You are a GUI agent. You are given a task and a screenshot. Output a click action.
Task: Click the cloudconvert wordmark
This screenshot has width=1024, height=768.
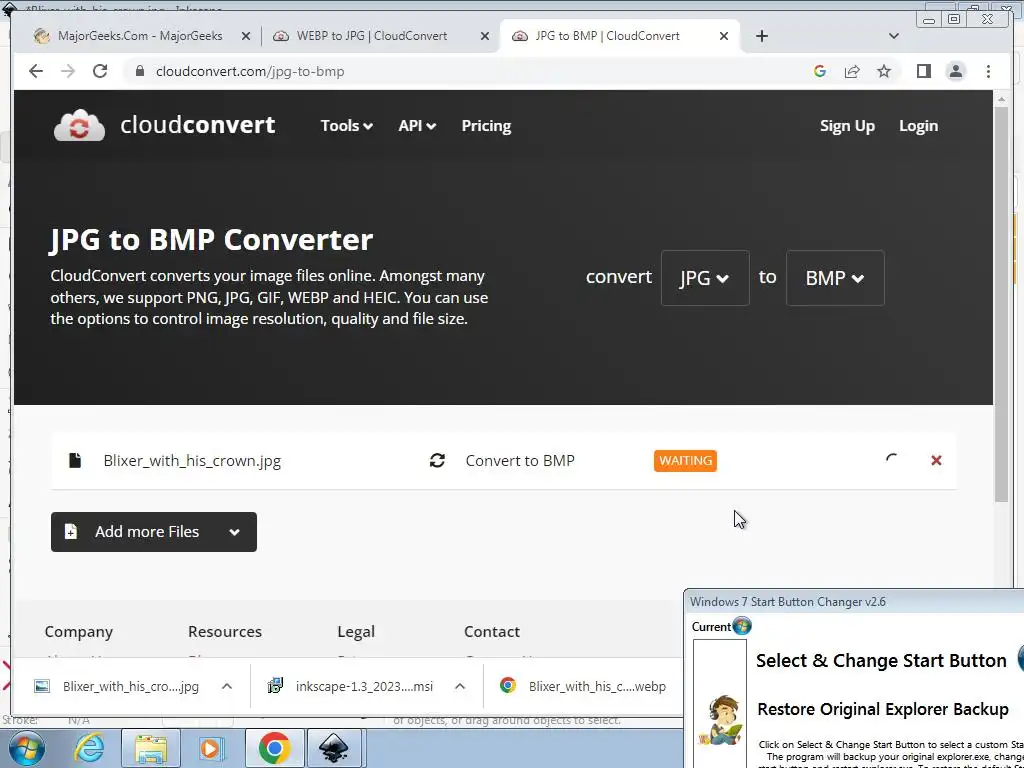(197, 125)
